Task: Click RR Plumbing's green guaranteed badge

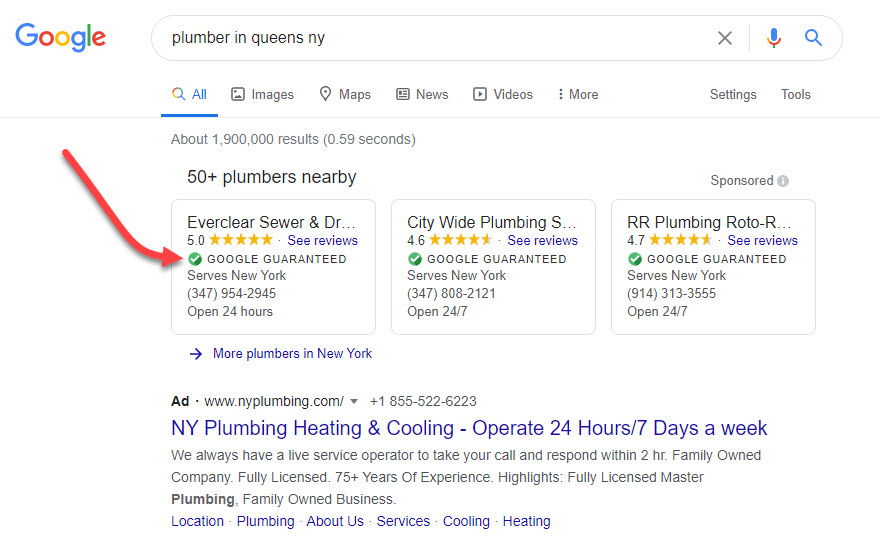Action: point(634,259)
